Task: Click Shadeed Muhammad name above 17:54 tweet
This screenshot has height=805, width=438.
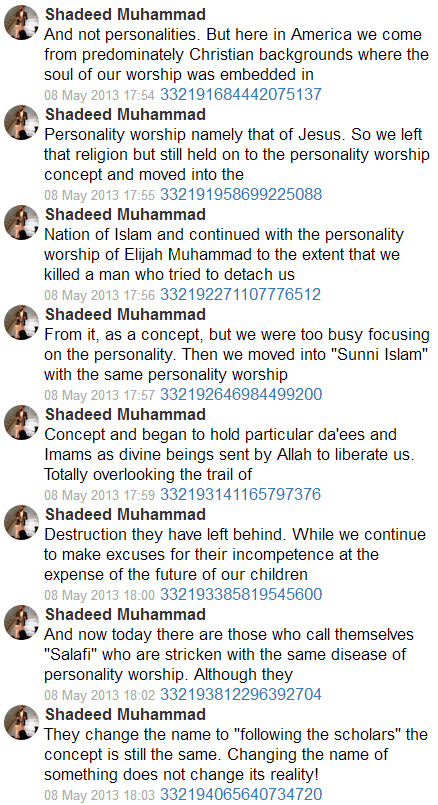Action: (x=125, y=14)
